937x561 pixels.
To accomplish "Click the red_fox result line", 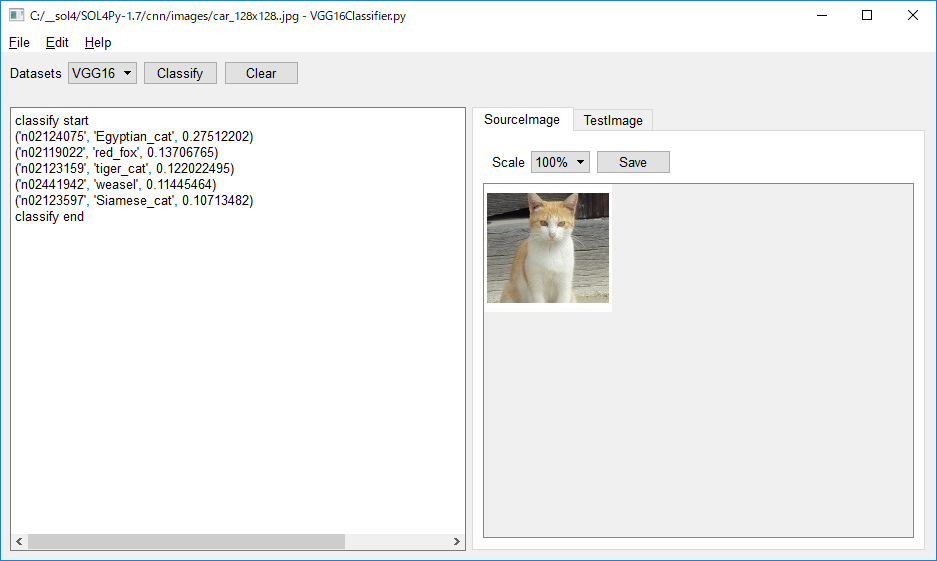I will (117, 153).
